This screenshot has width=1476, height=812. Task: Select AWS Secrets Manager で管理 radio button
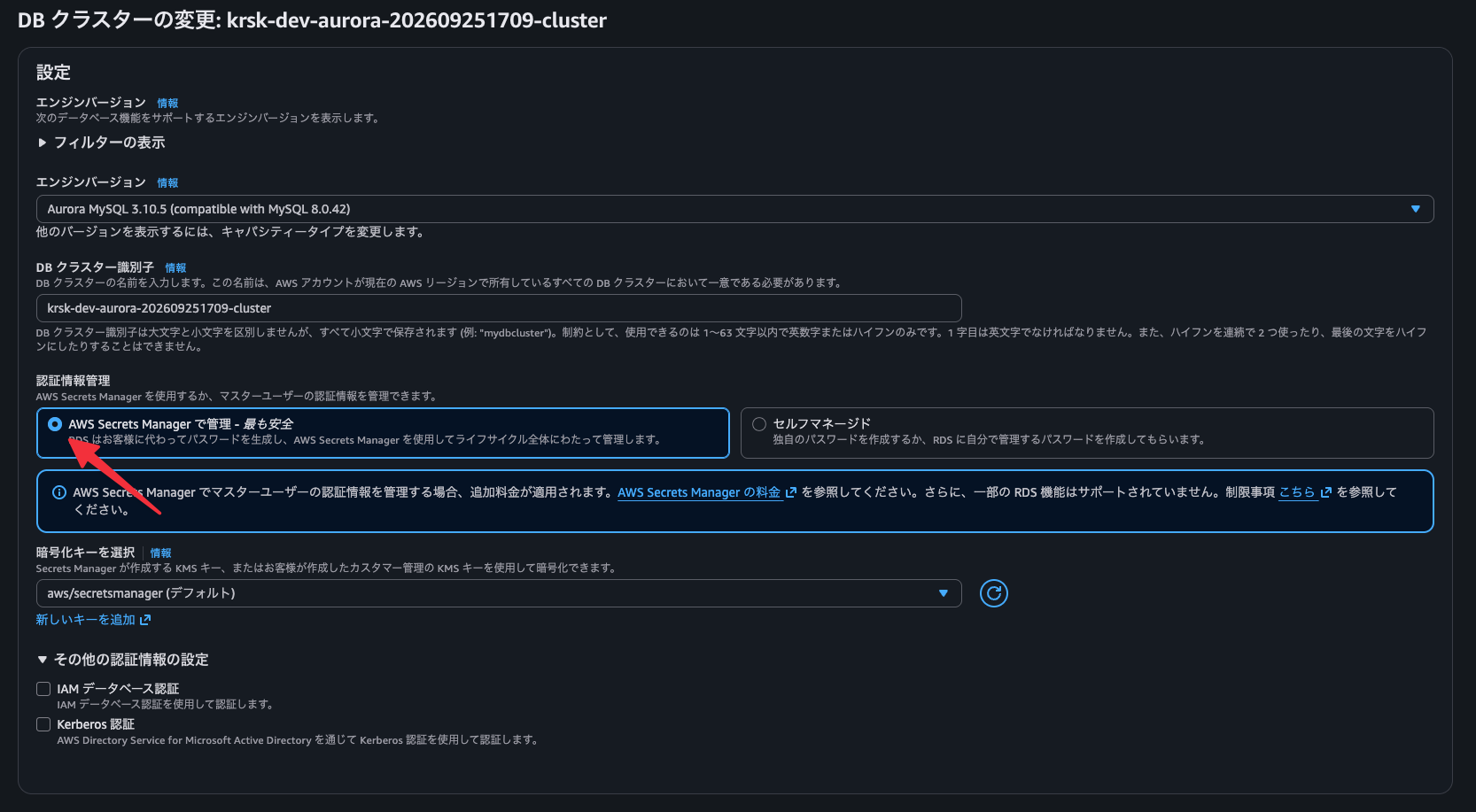(x=55, y=424)
